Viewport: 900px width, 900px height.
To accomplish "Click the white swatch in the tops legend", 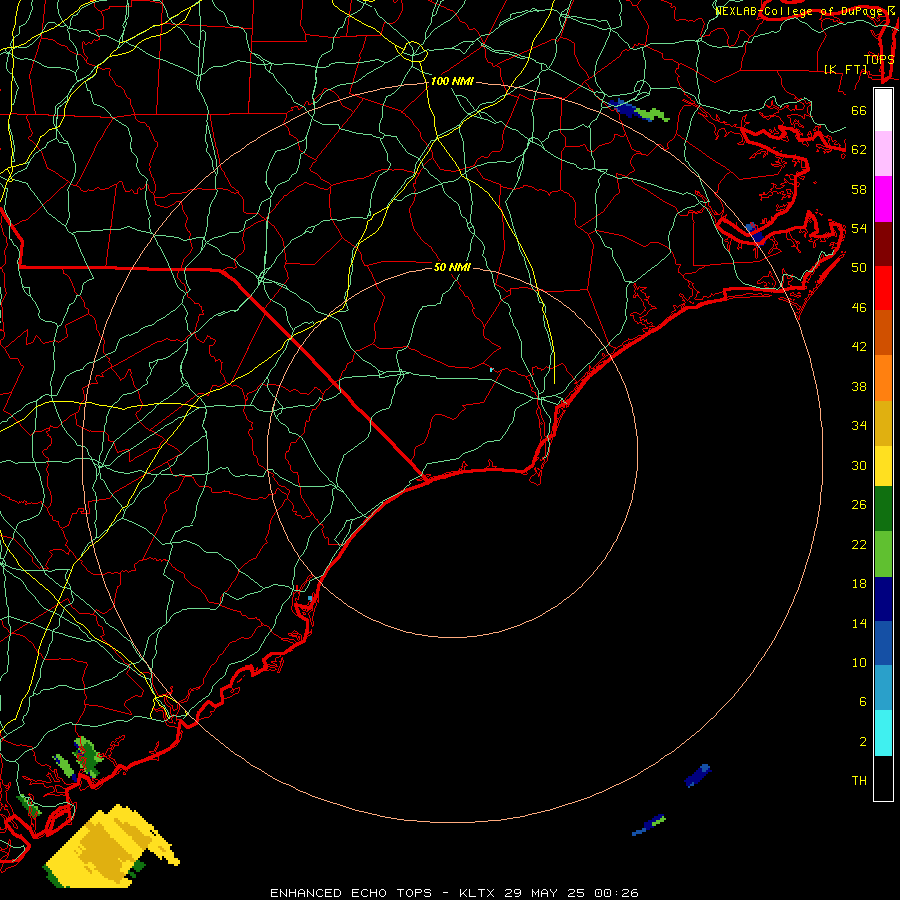I will [x=883, y=110].
